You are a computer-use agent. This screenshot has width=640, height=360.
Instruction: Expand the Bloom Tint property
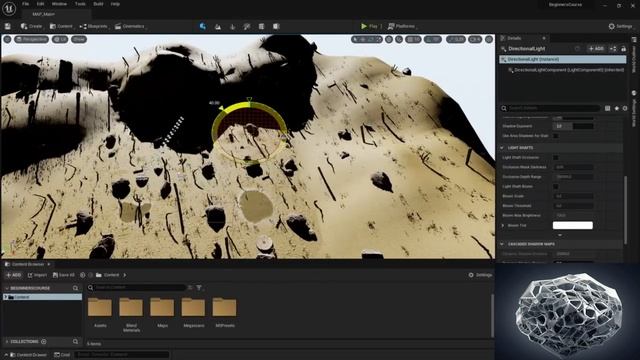503,225
